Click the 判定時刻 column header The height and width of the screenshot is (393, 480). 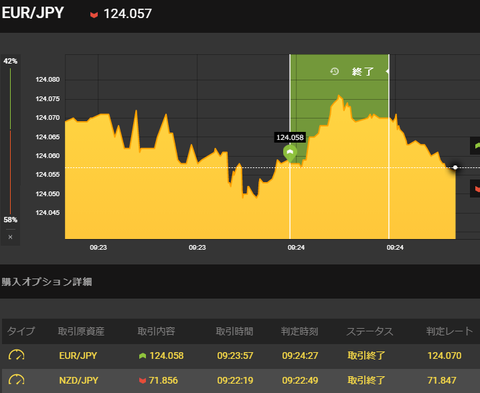click(299, 331)
